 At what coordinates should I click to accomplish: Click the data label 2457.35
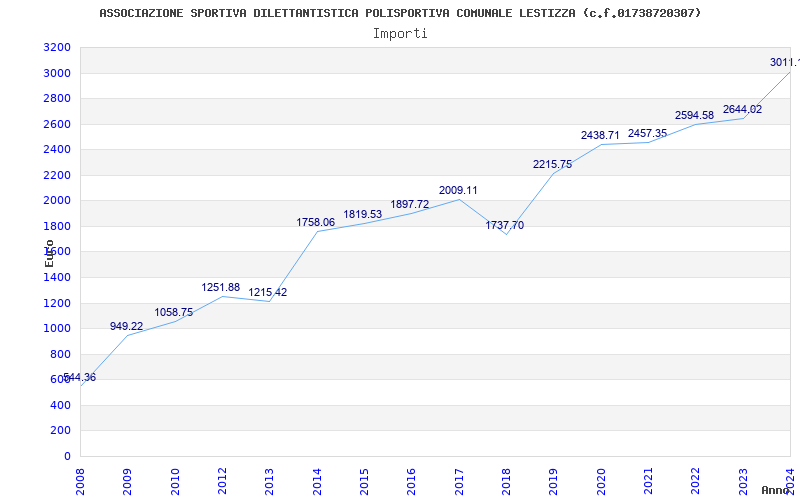pyautogui.click(x=647, y=133)
